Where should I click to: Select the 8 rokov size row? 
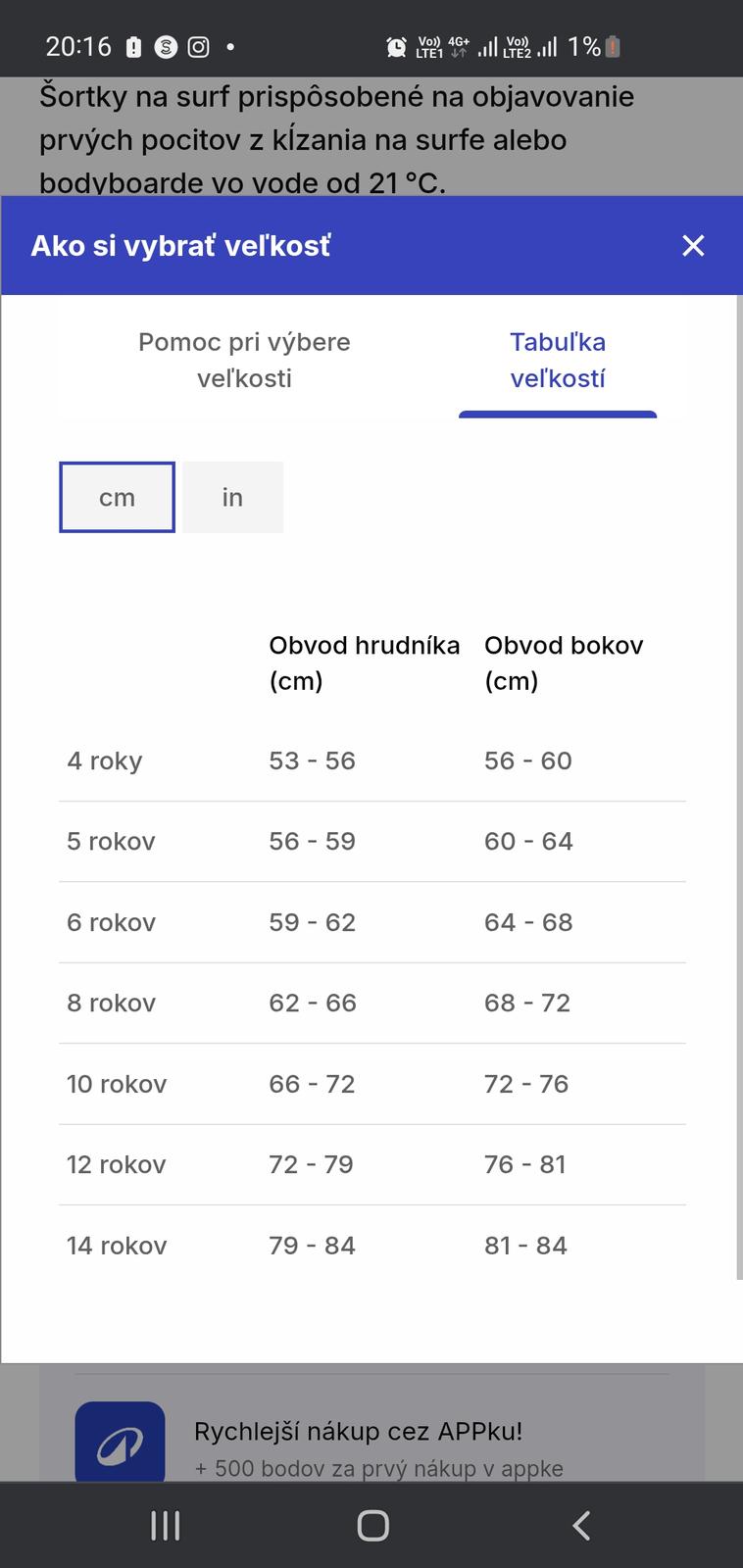point(371,1003)
